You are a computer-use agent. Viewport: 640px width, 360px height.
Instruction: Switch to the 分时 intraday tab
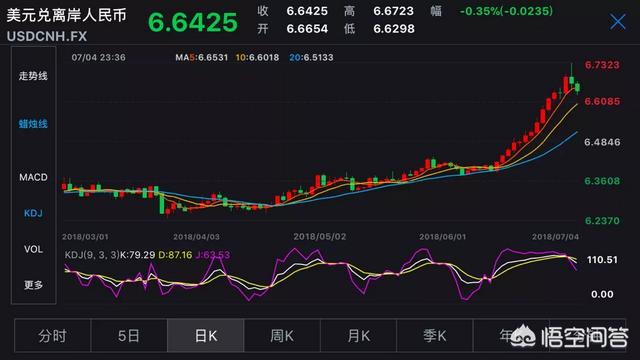pyautogui.click(x=53, y=336)
